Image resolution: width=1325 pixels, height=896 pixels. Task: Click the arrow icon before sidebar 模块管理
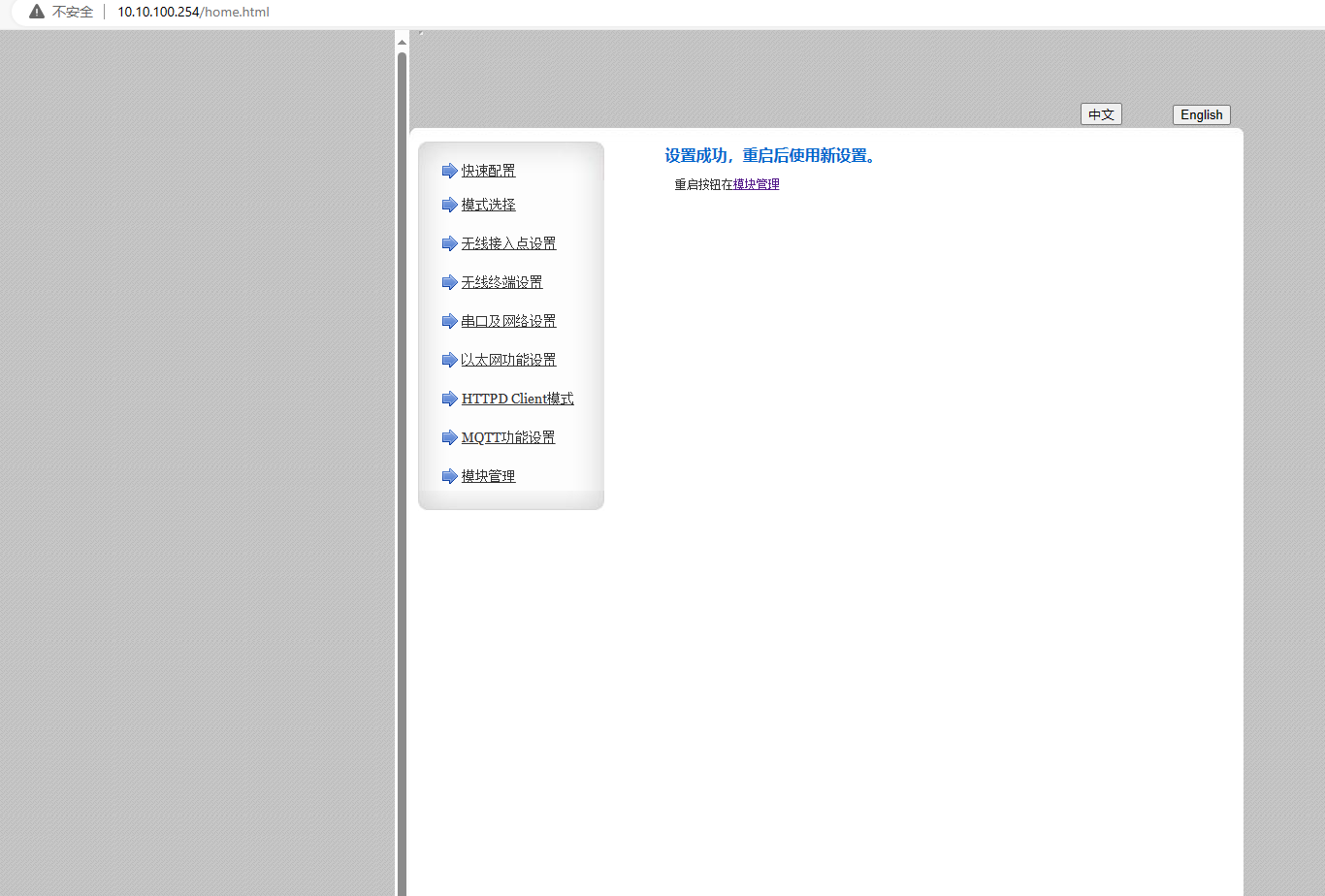[x=449, y=476]
